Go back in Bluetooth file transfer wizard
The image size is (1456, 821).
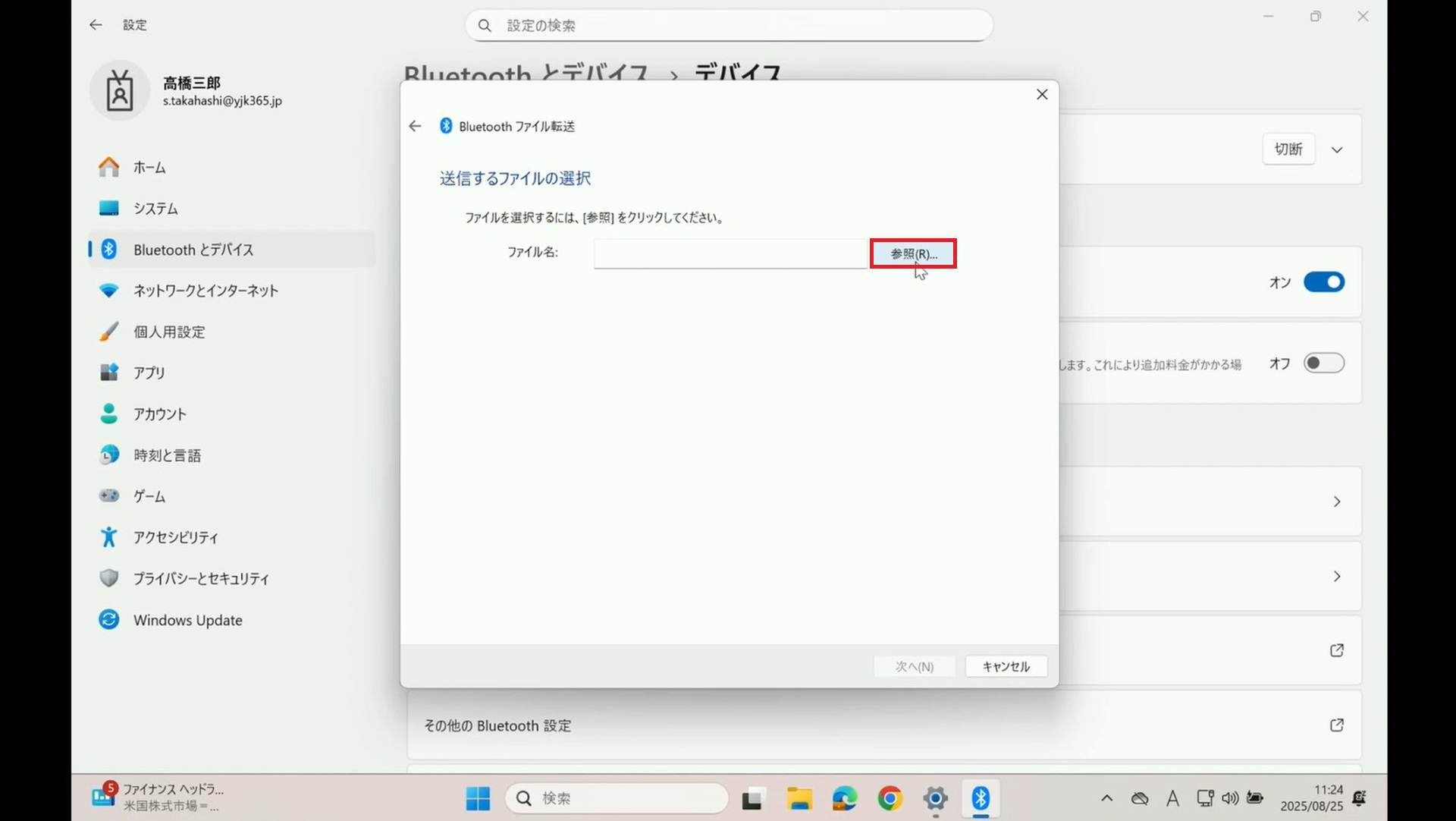click(x=415, y=126)
